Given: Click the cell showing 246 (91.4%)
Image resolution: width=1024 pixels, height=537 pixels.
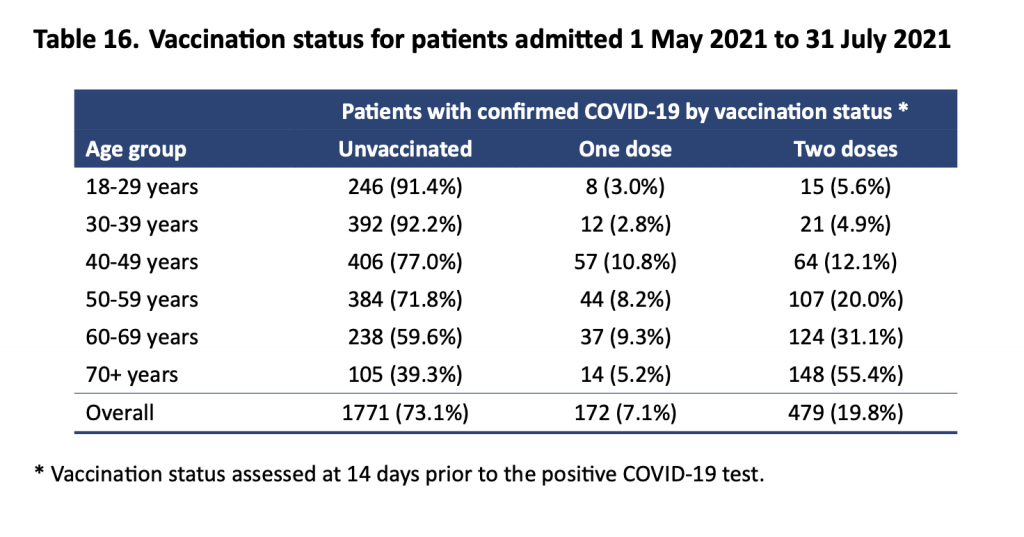Looking at the screenshot, I should [405, 187].
